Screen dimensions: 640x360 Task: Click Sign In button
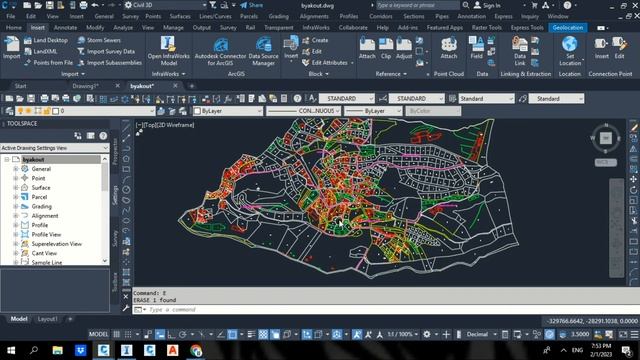pos(487,5)
